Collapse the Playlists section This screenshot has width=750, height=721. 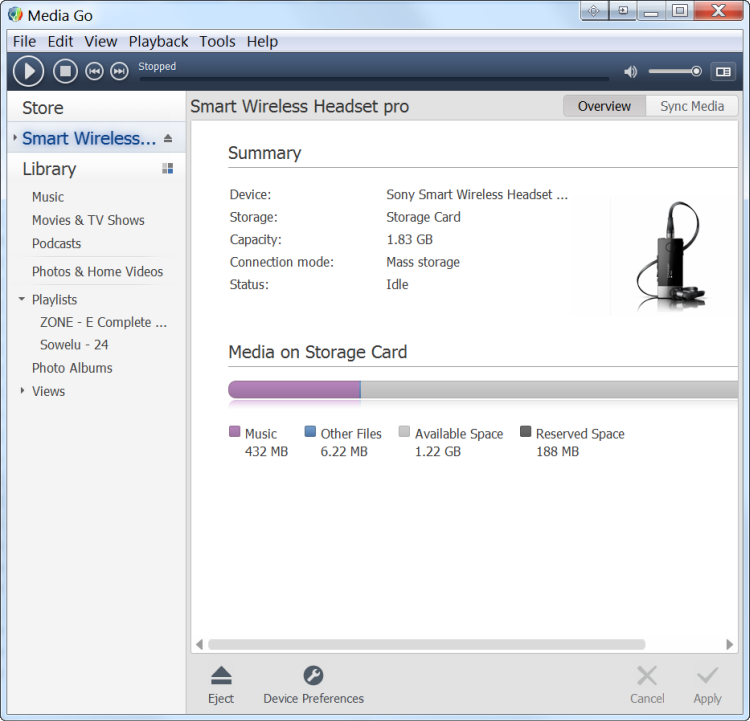pyautogui.click(x=22, y=299)
